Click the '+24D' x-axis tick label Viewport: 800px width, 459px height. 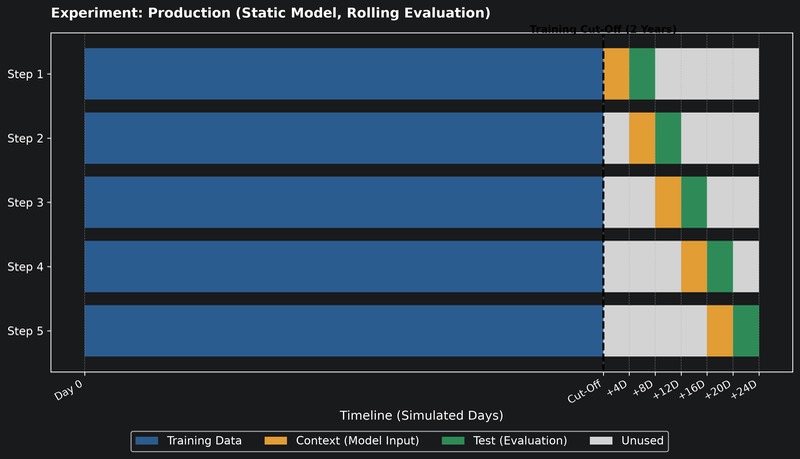pos(744,390)
